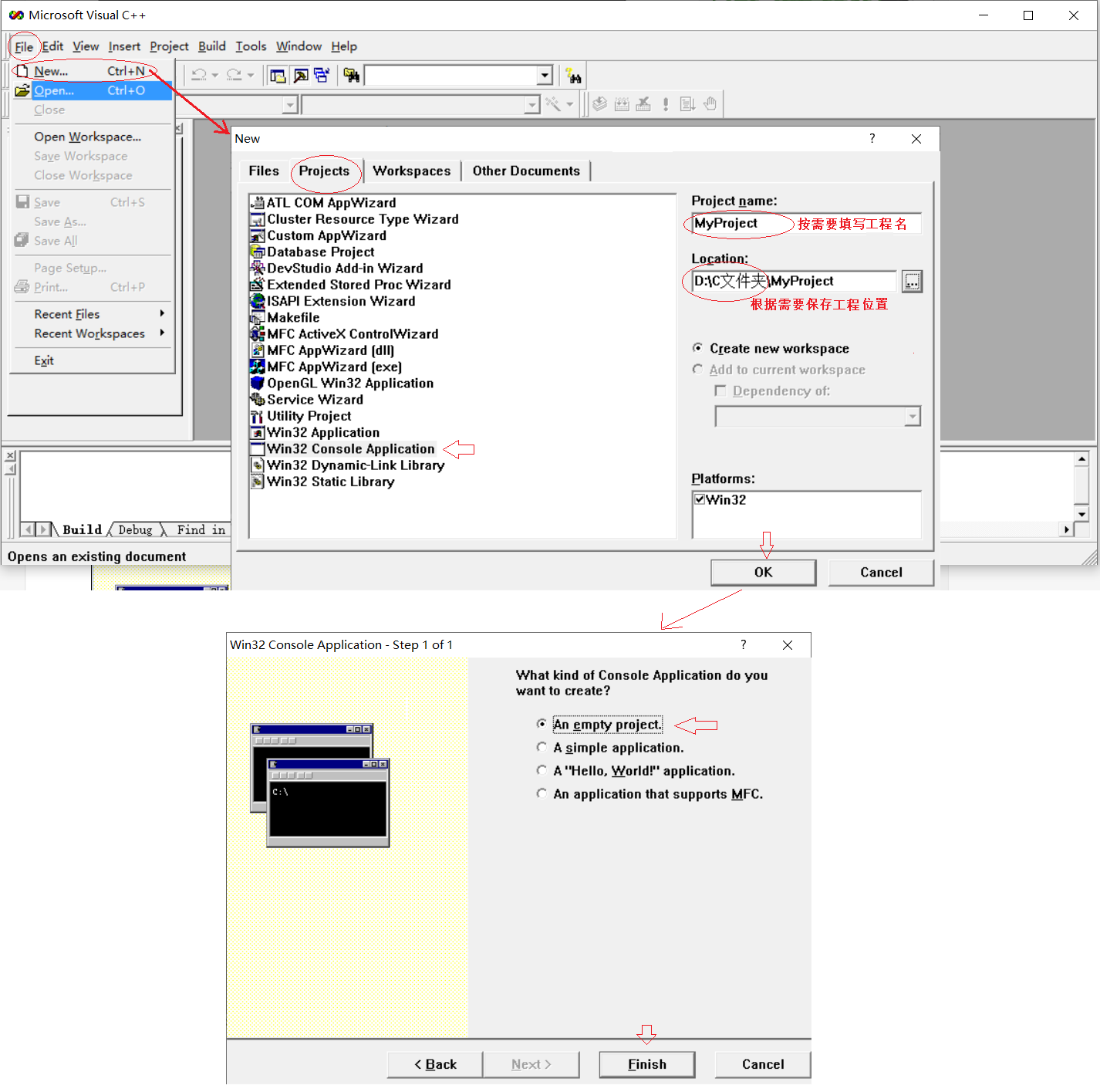1100x1092 pixels.
Task: Toggle the Win32 platform checkbox
Action: click(x=700, y=499)
